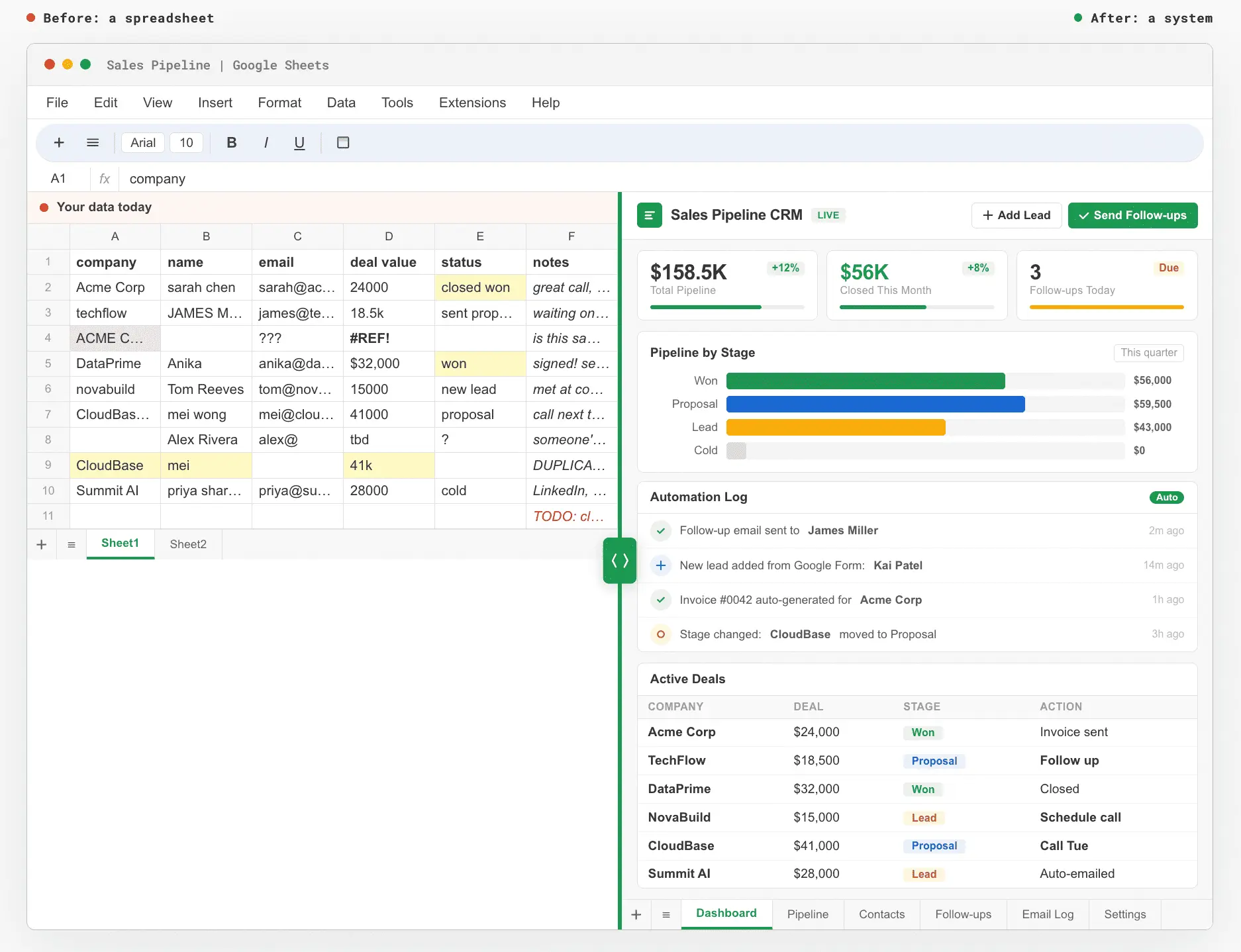Open the Format menu

tap(279, 103)
